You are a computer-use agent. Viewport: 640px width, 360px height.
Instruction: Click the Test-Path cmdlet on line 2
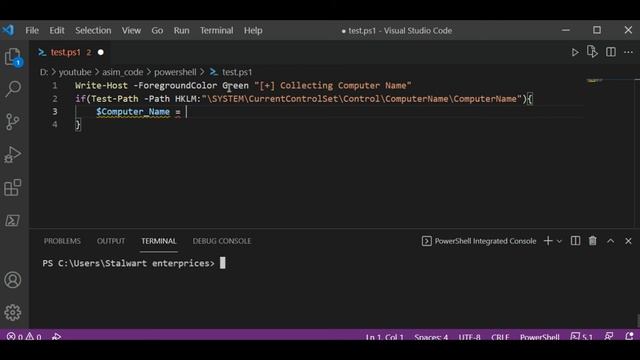click(x=114, y=99)
